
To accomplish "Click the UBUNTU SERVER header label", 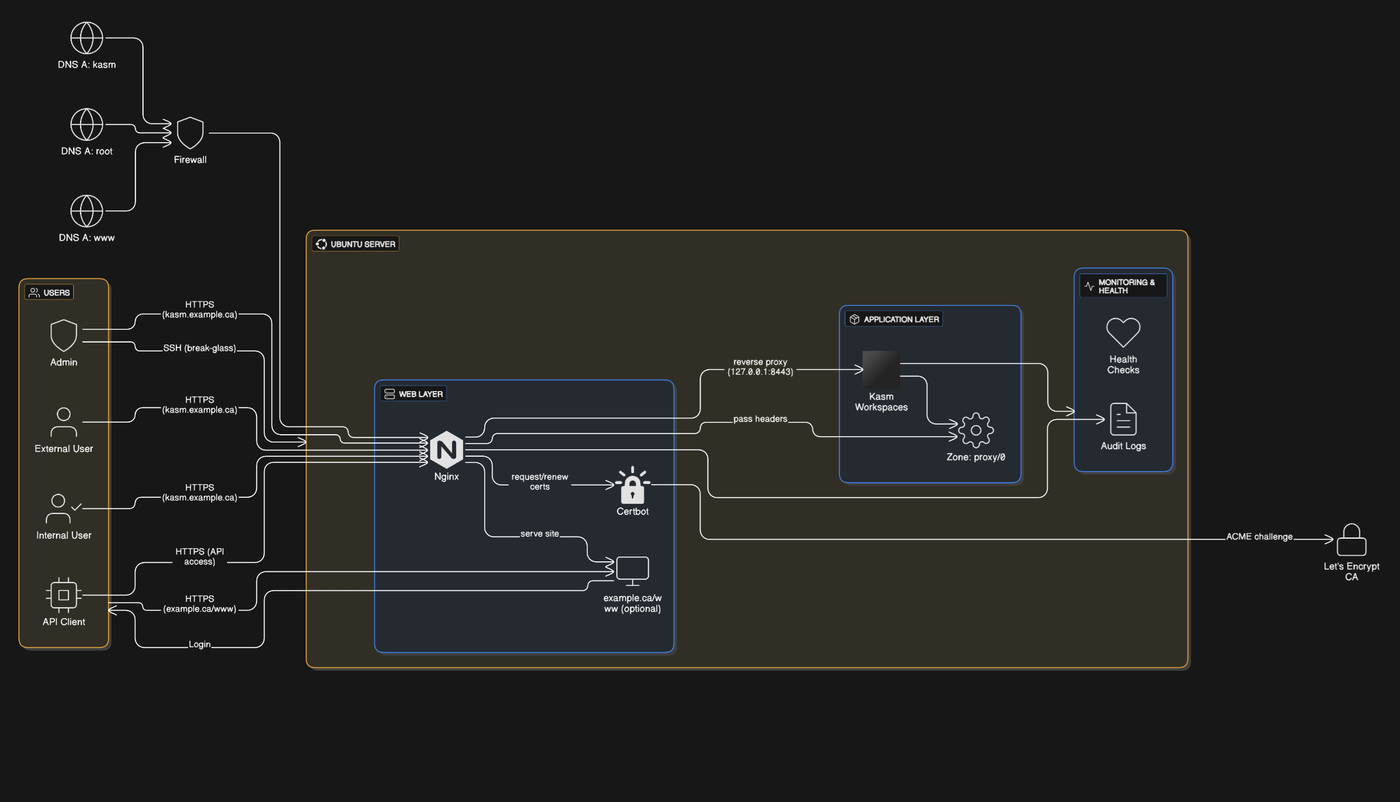I will [355, 243].
